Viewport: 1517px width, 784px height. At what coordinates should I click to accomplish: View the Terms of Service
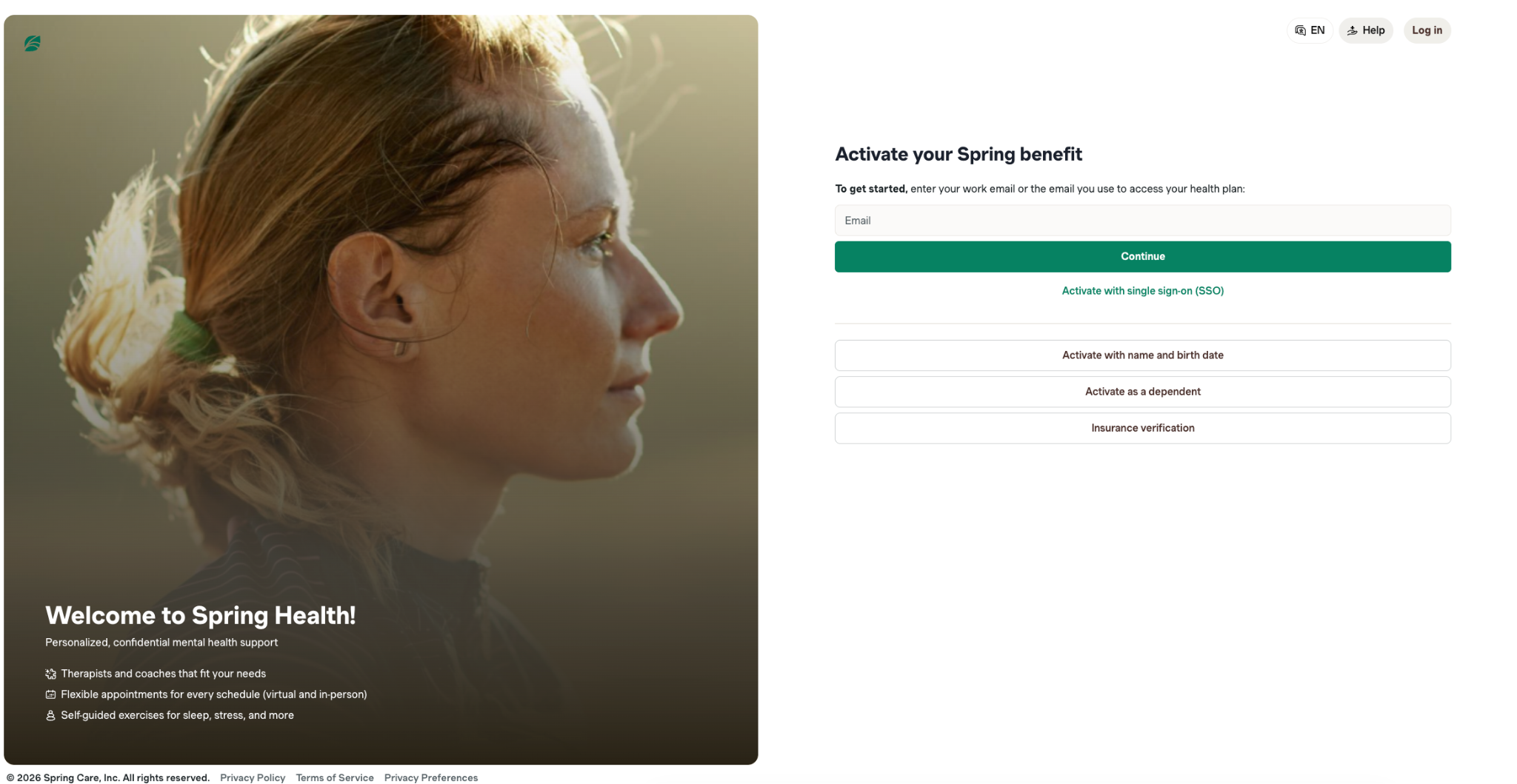point(334,777)
